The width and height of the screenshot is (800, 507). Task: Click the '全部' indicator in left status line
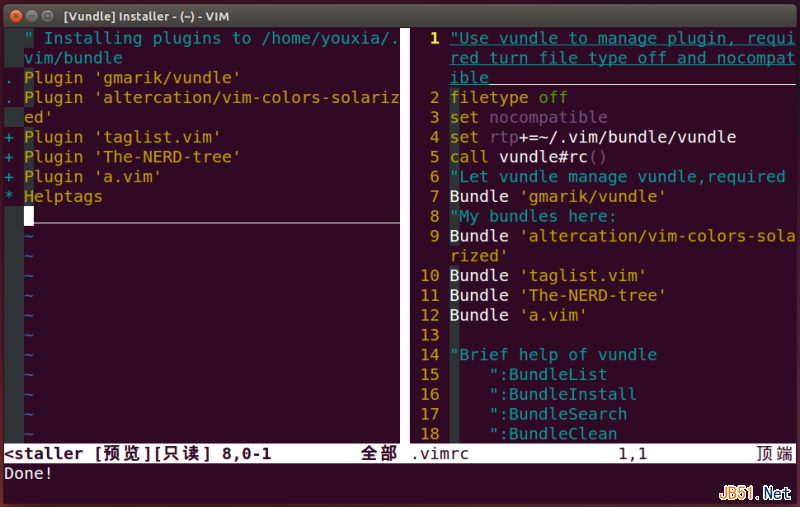[379, 454]
